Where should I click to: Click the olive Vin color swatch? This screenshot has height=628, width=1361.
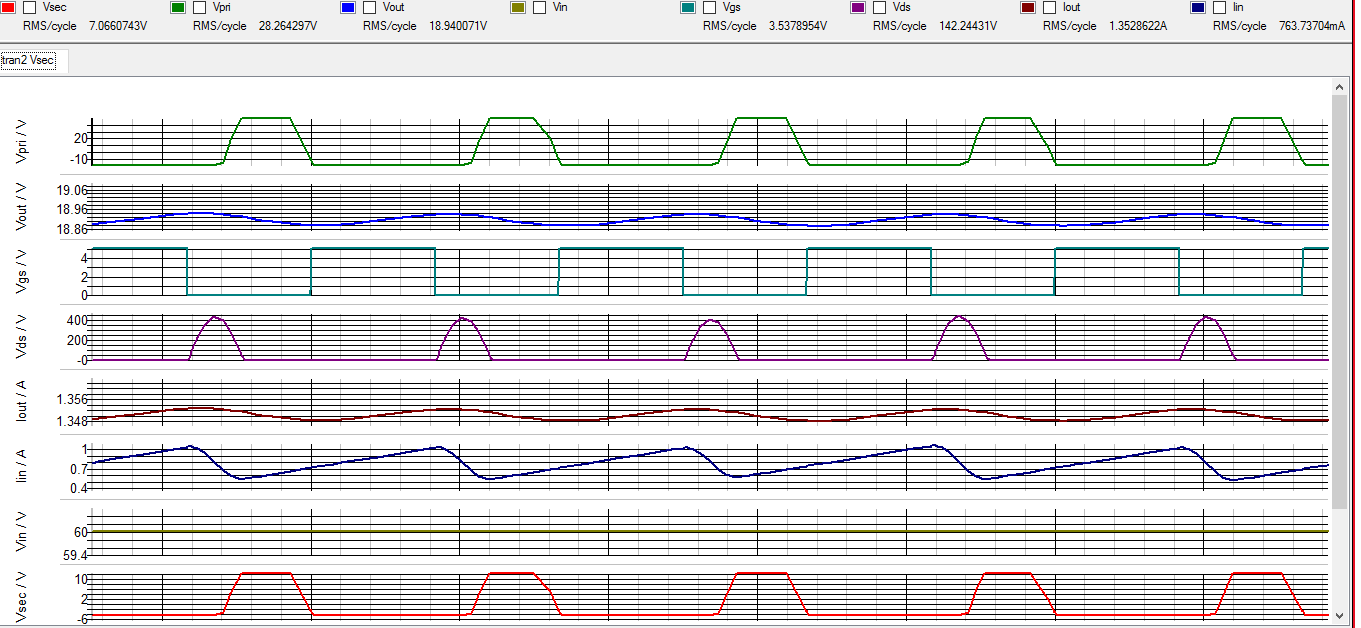[x=517, y=7]
